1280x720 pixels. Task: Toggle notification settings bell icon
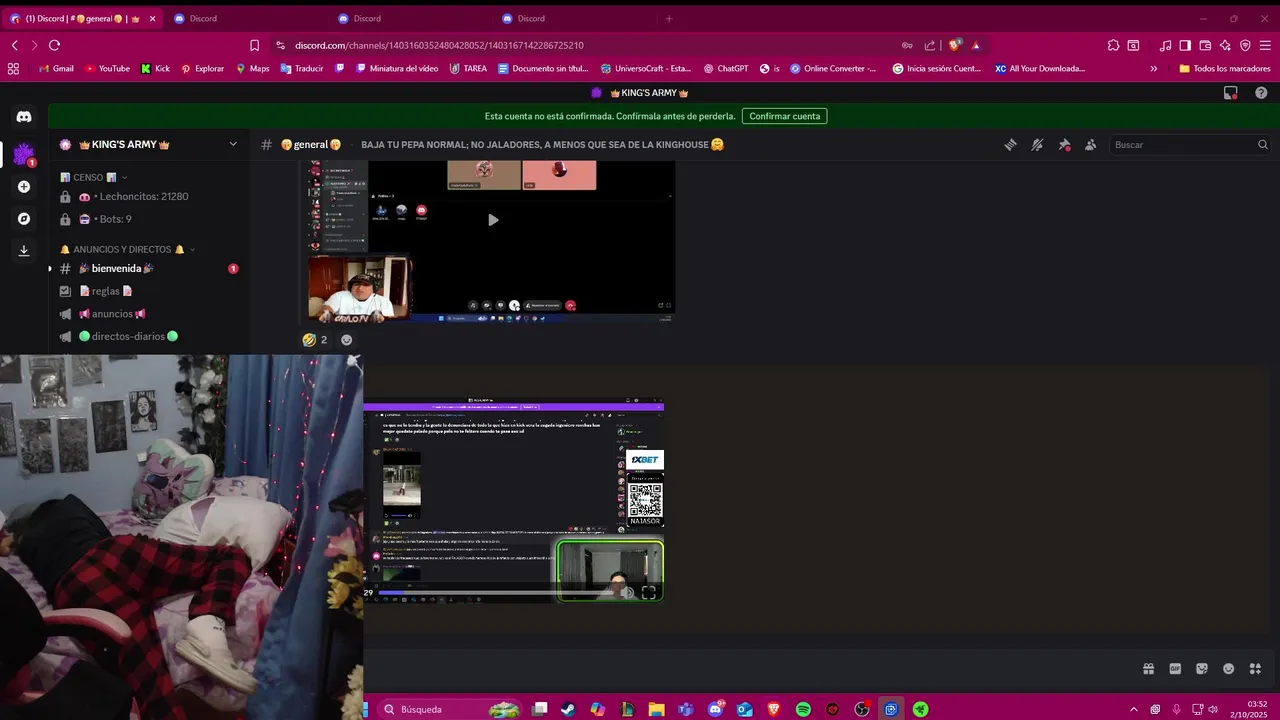tap(1037, 145)
